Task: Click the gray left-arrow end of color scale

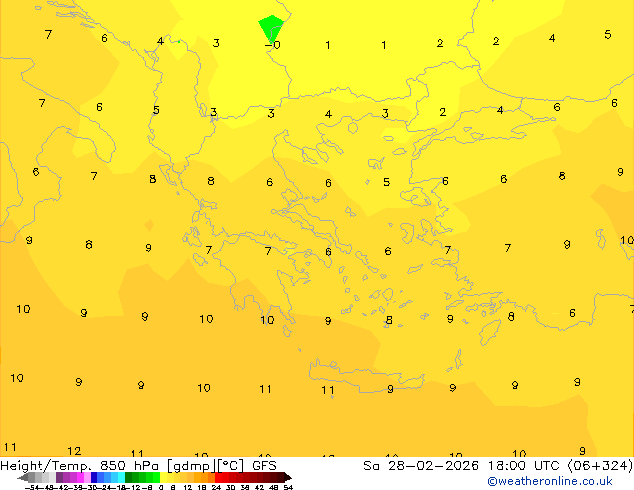Action: pos(23,477)
